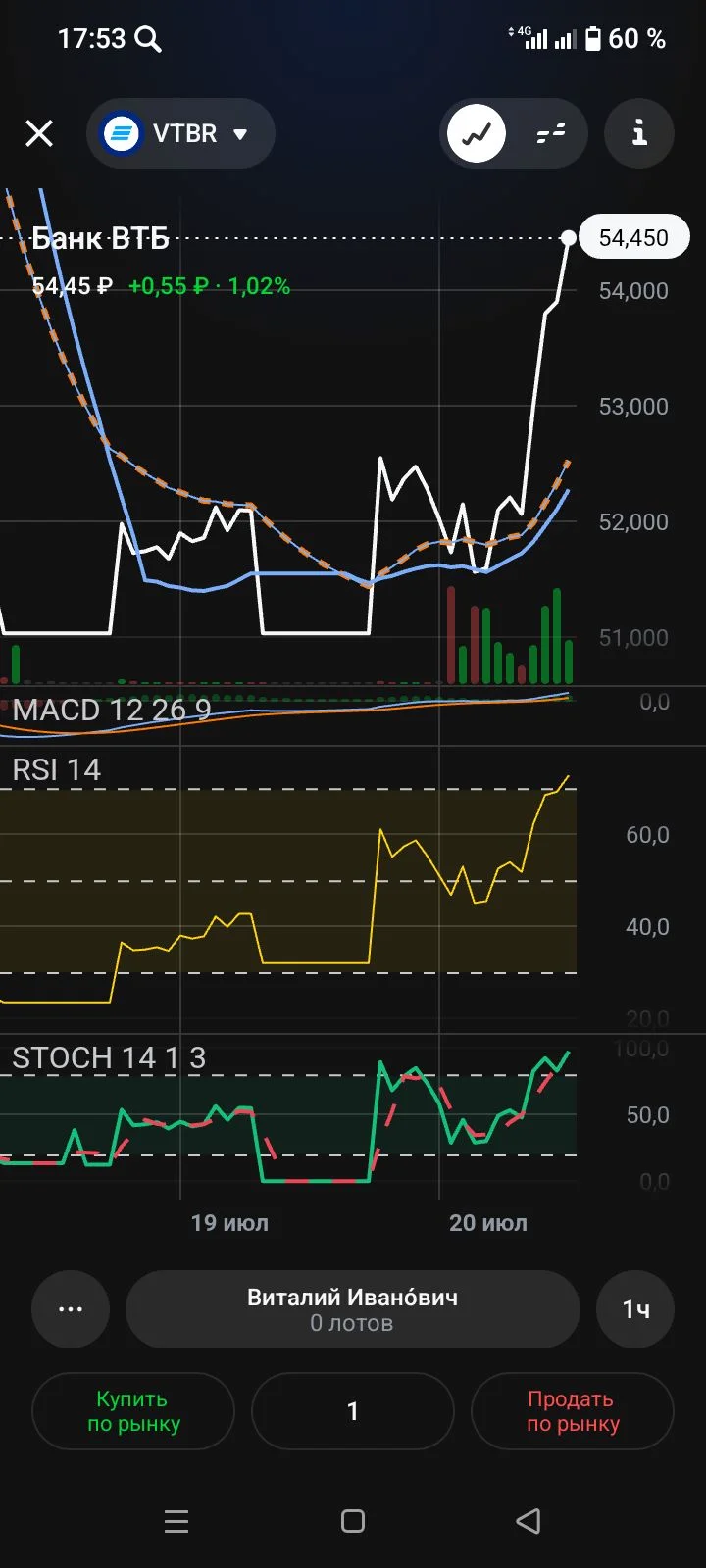This screenshot has width=706, height=1568.
Task: Close the chart with the X icon
Action: (39, 133)
